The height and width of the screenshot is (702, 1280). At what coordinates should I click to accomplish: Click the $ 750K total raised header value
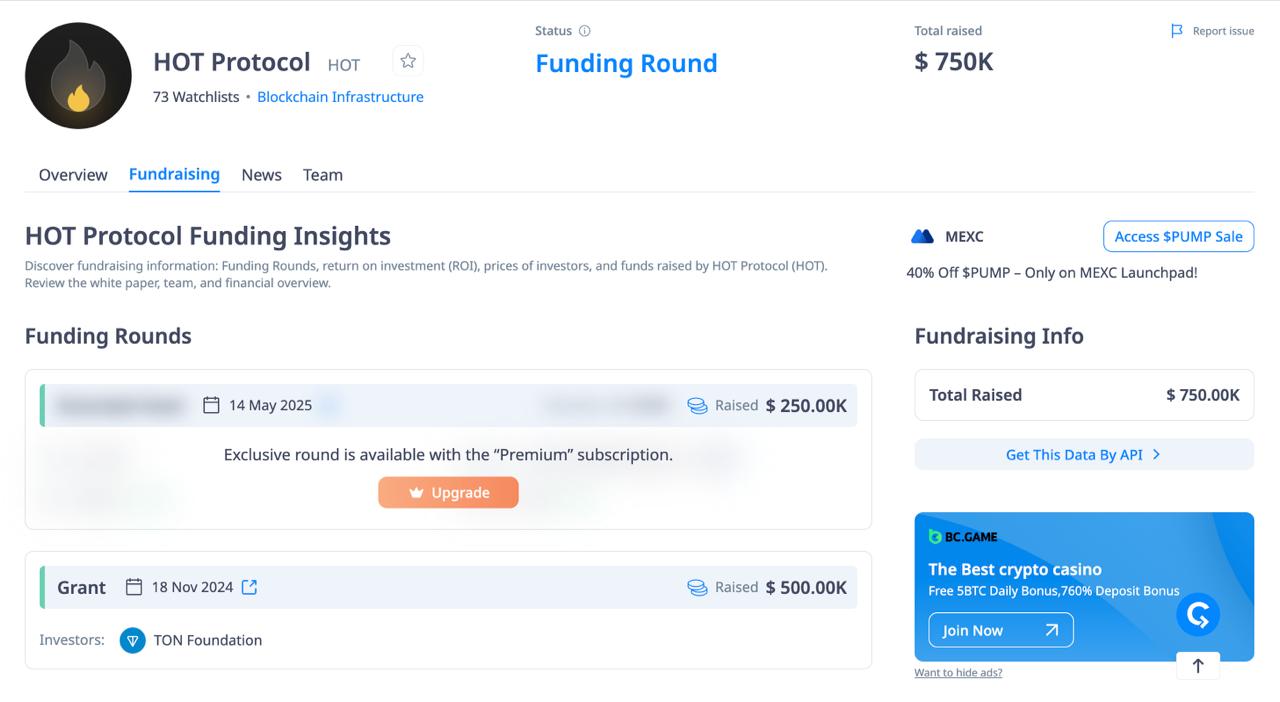[954, 62]
